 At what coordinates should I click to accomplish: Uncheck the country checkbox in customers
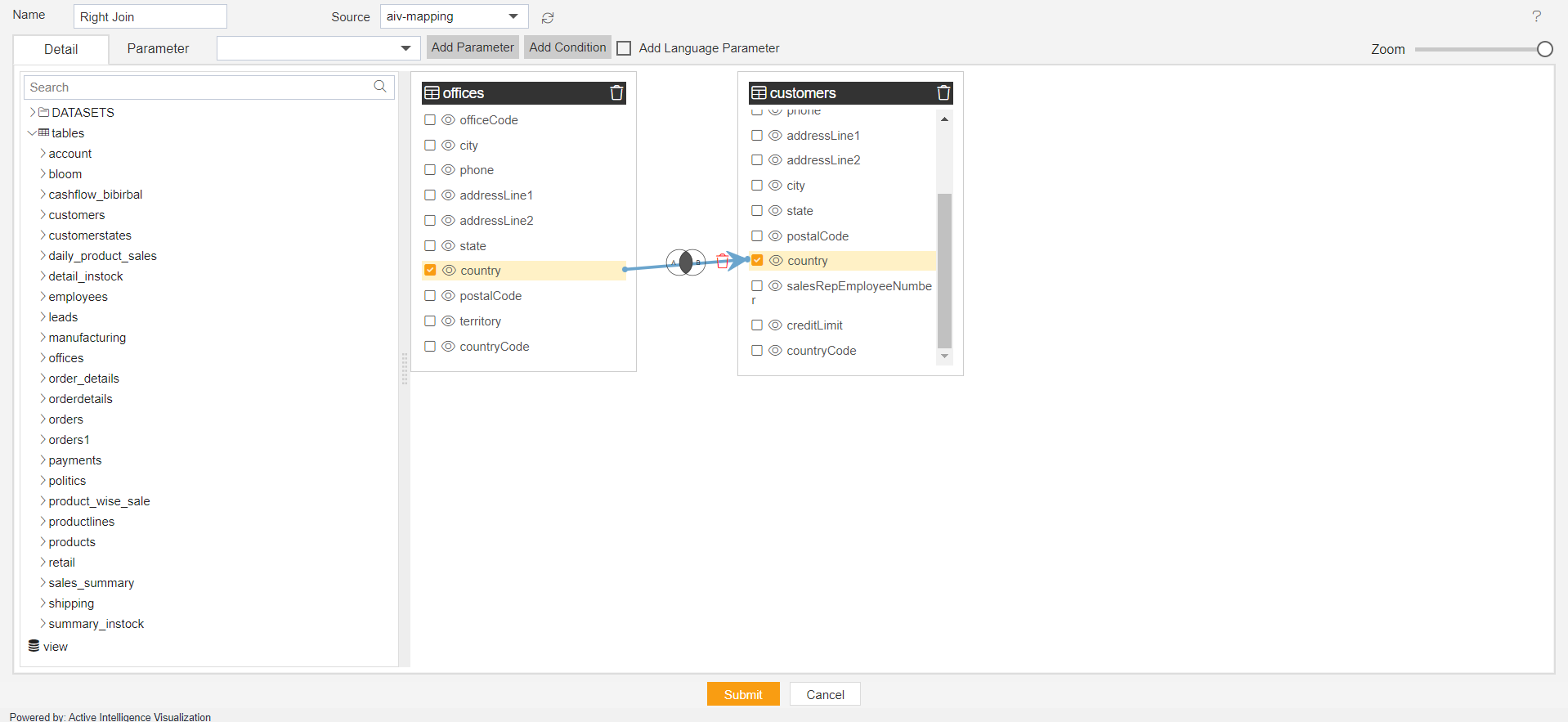(x=757, y=260)
